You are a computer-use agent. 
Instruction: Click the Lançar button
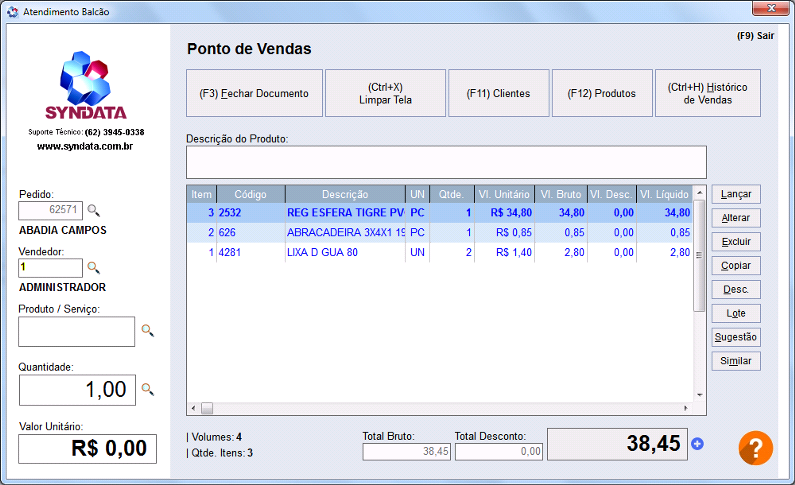(x=736, y=194)
